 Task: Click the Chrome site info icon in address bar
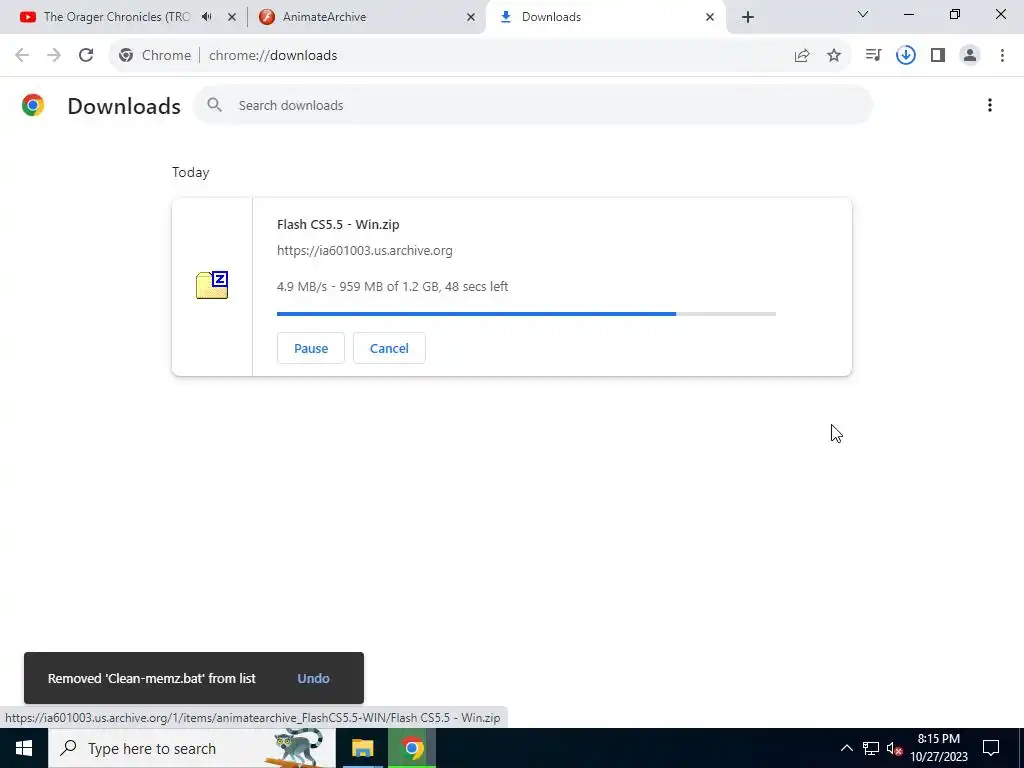[126, 56]
